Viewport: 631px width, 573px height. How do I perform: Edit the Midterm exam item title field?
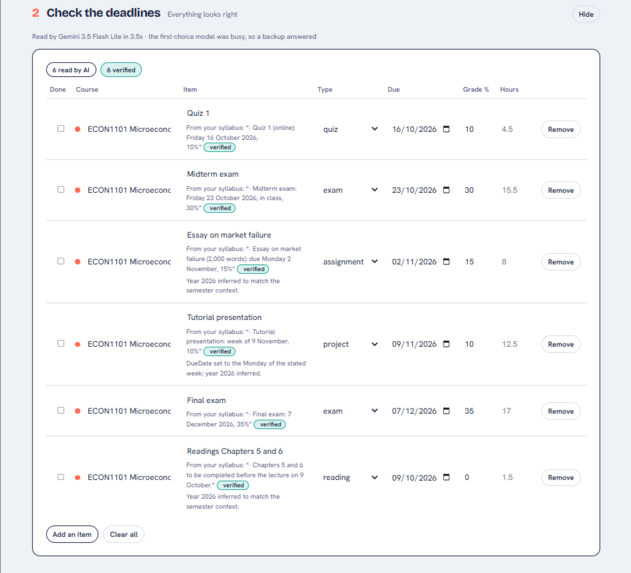tap(245, 174)
